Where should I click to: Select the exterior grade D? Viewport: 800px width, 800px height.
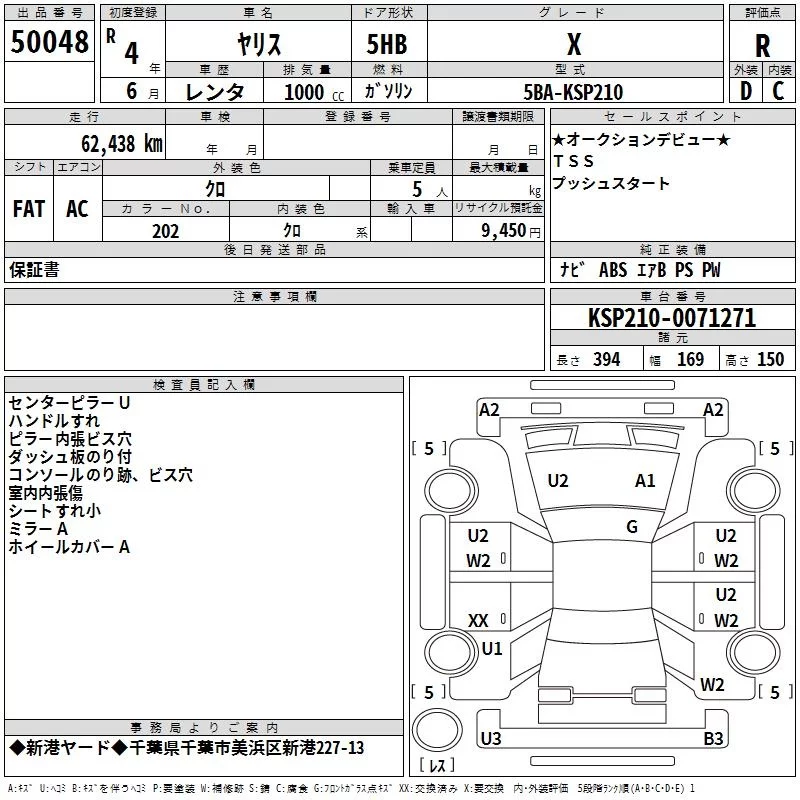click(x=746, y=91)
